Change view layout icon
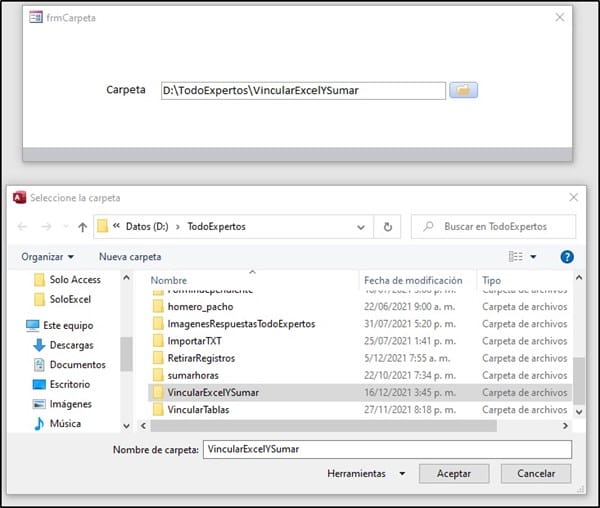This screenshot has height=508, width=600. click(x=516, y=257)
